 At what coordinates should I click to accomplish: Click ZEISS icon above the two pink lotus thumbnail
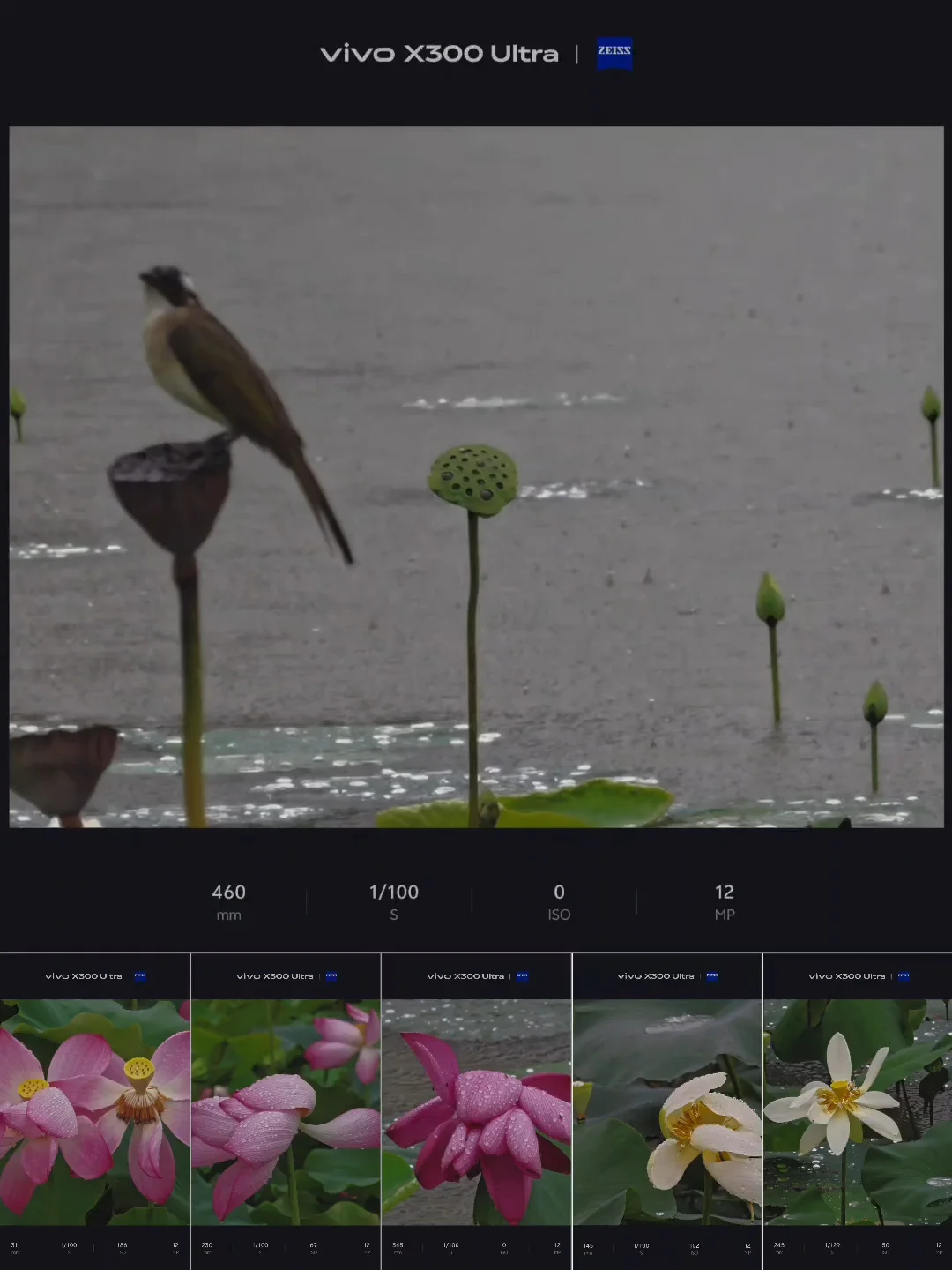(140, 976)
